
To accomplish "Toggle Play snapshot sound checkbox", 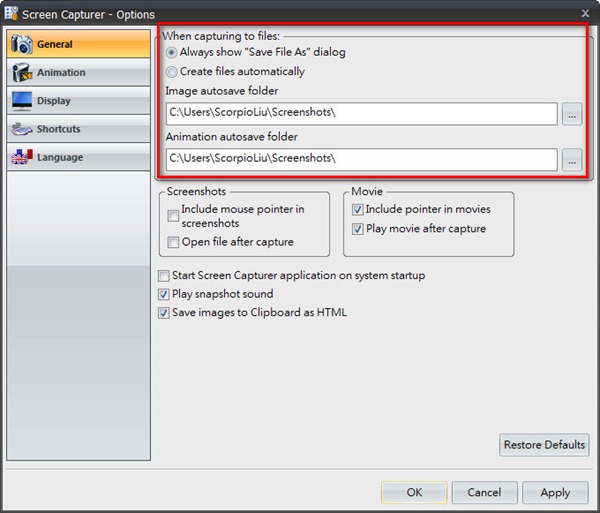I will (x=164, y=294).
